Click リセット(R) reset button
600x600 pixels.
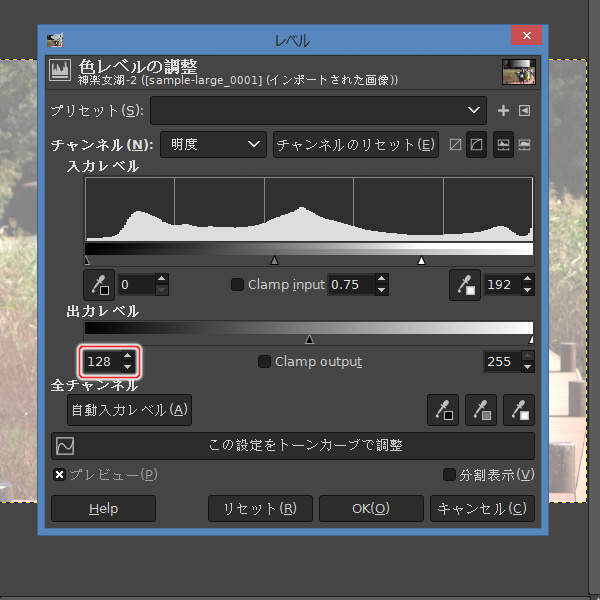click(260, 509)
